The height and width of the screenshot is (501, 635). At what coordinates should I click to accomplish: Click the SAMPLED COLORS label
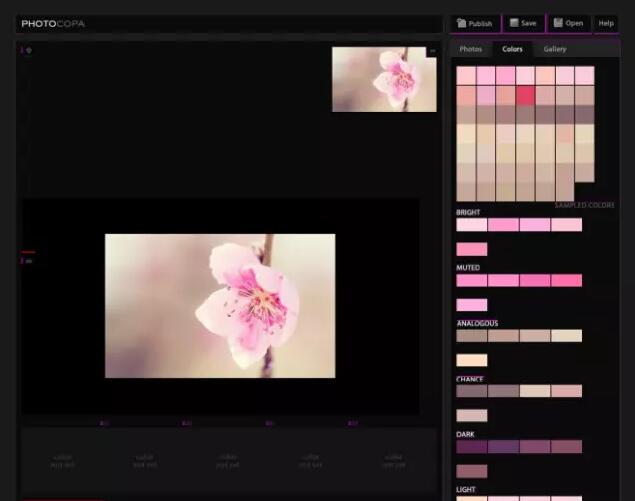click(584, 205)
